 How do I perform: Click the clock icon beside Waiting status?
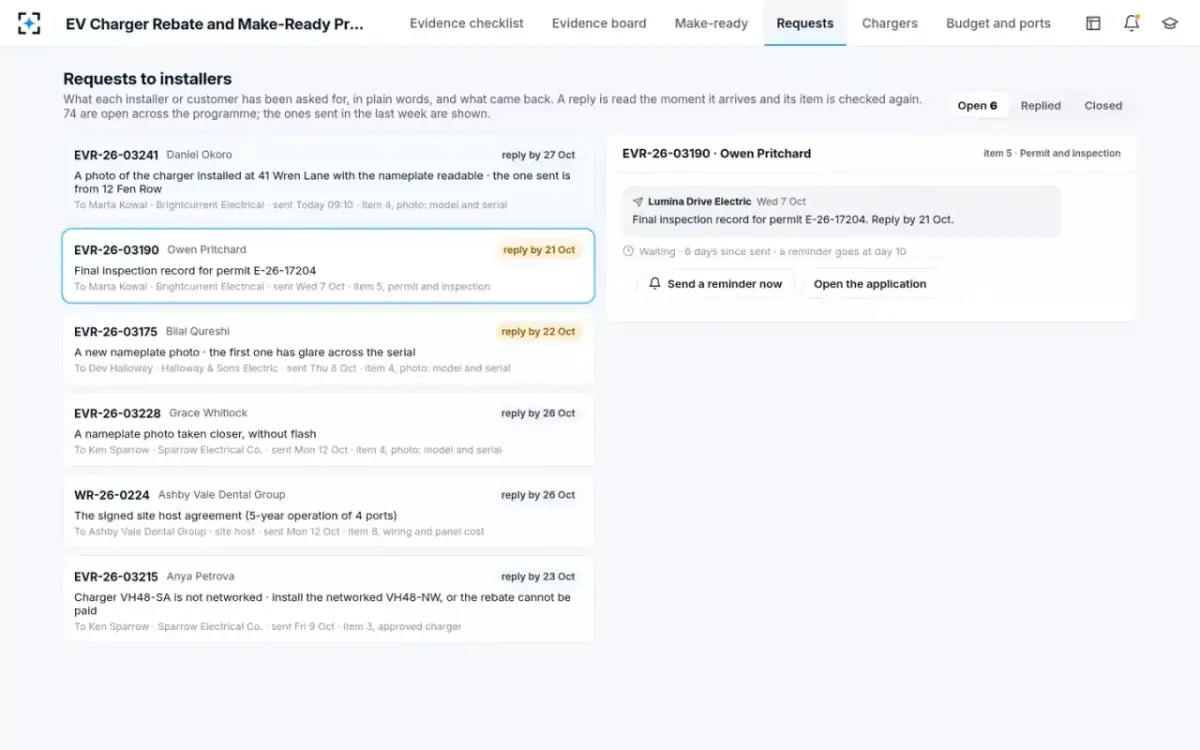click(628, 251)
